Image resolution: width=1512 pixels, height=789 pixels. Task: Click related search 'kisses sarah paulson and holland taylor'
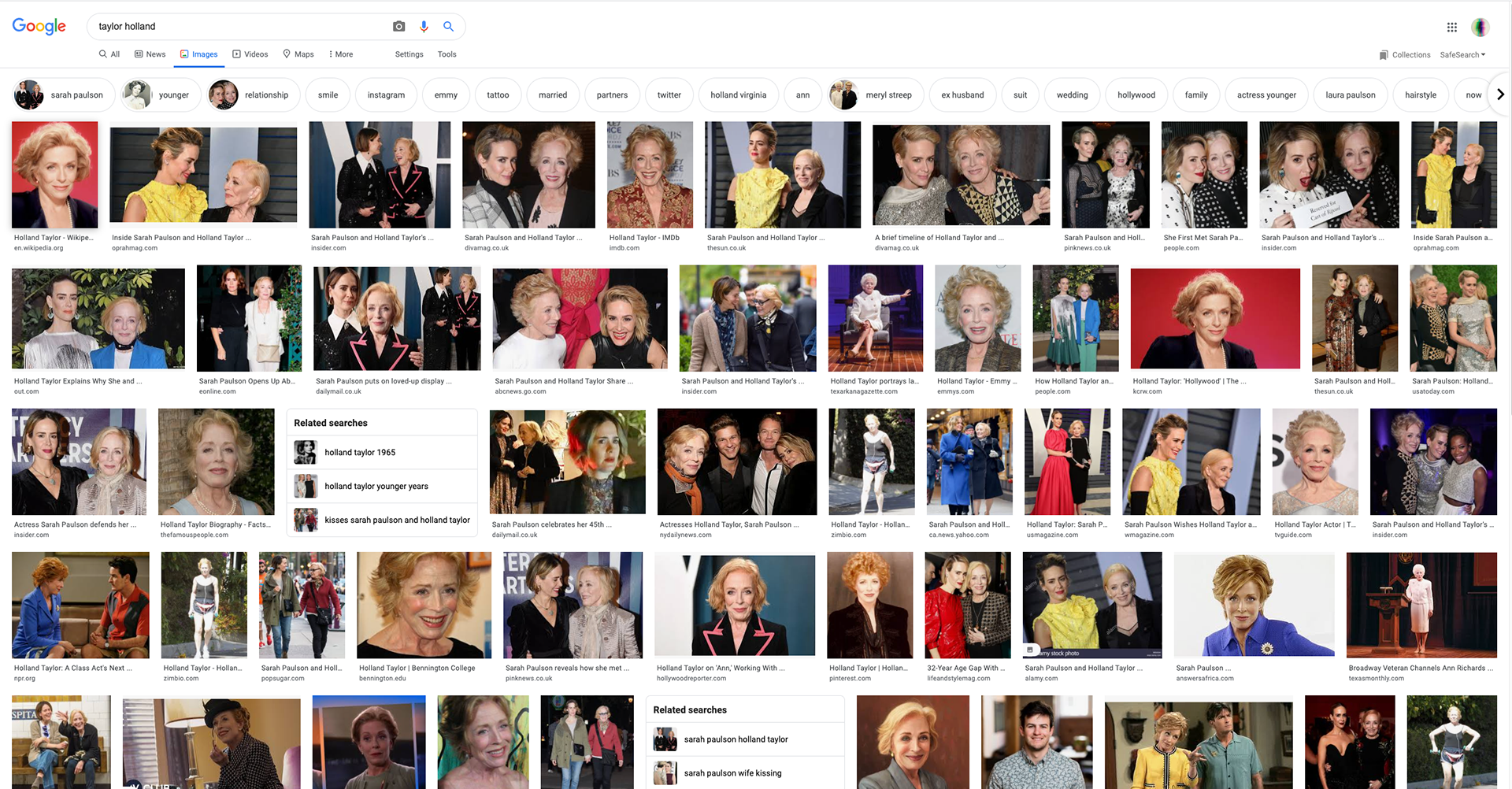point(382,520)
